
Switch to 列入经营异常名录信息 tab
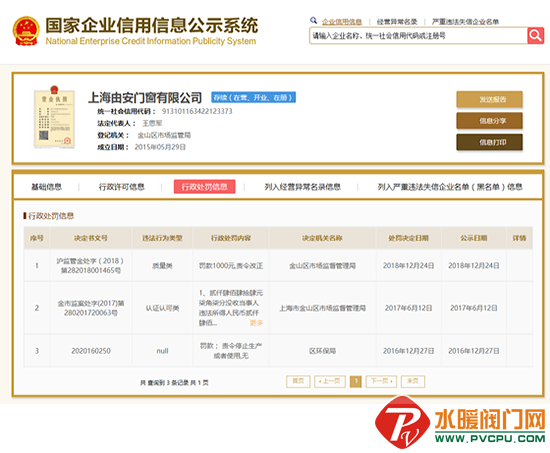(x=302, y=187)
